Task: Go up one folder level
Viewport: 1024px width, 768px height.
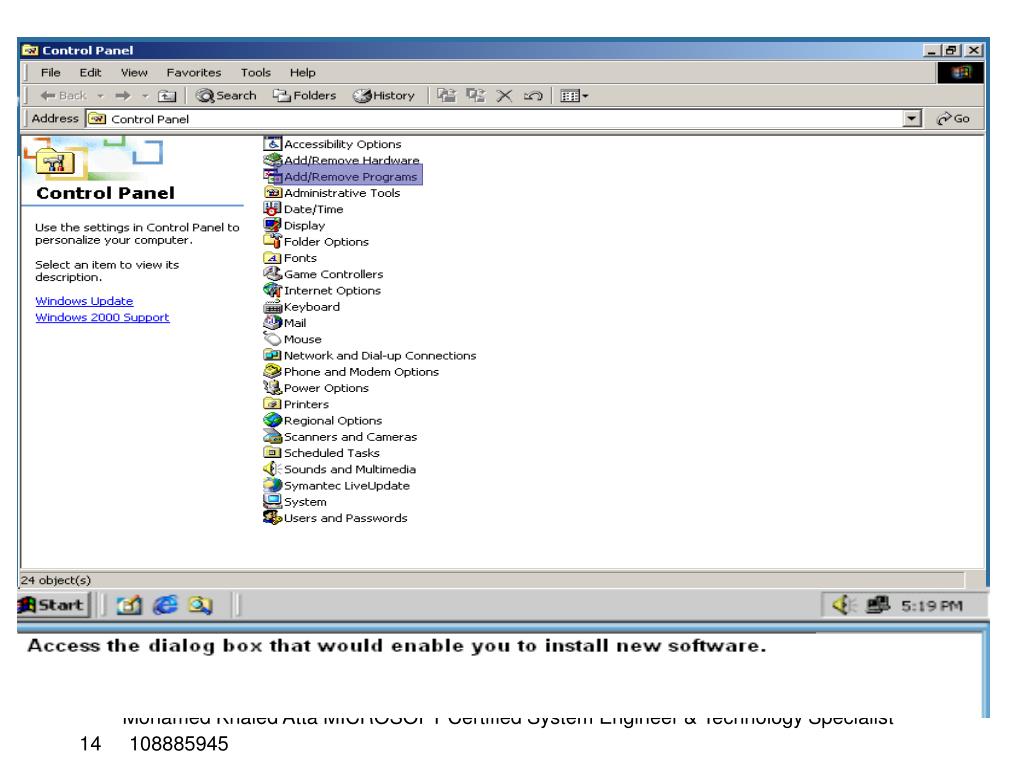Action: [167, 95]
